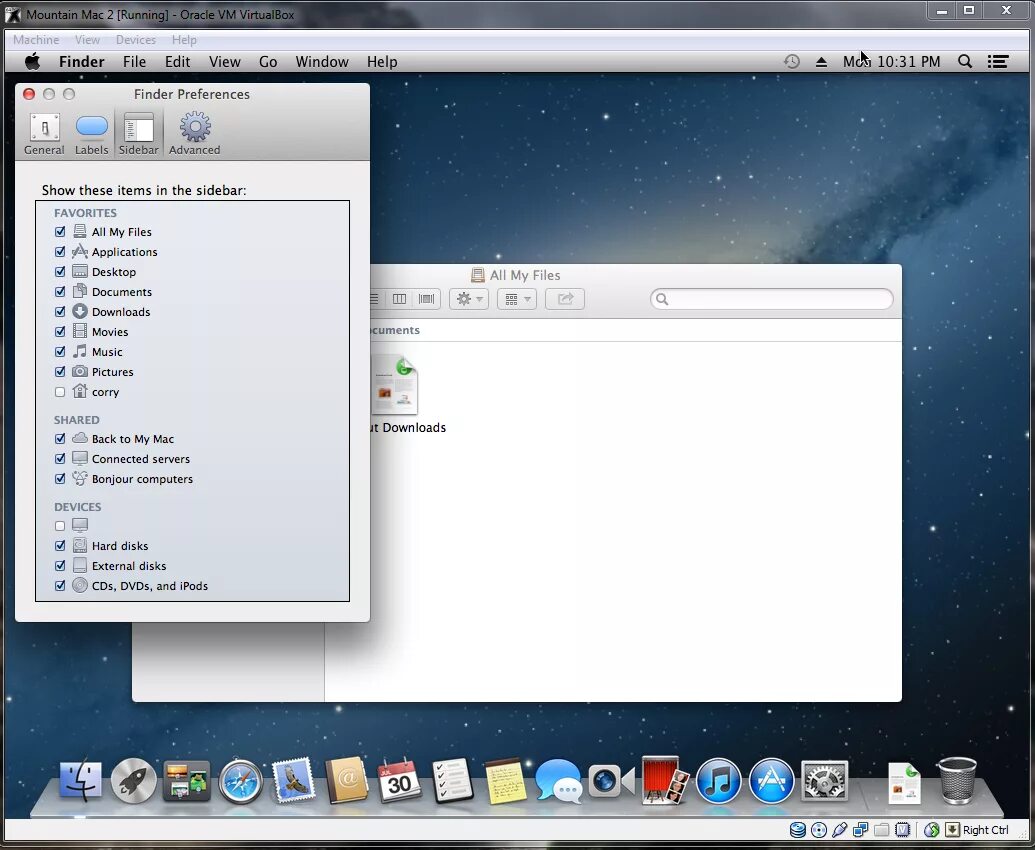Open the macOS View menu
1035x850 pixels.
tap(224, 61)
